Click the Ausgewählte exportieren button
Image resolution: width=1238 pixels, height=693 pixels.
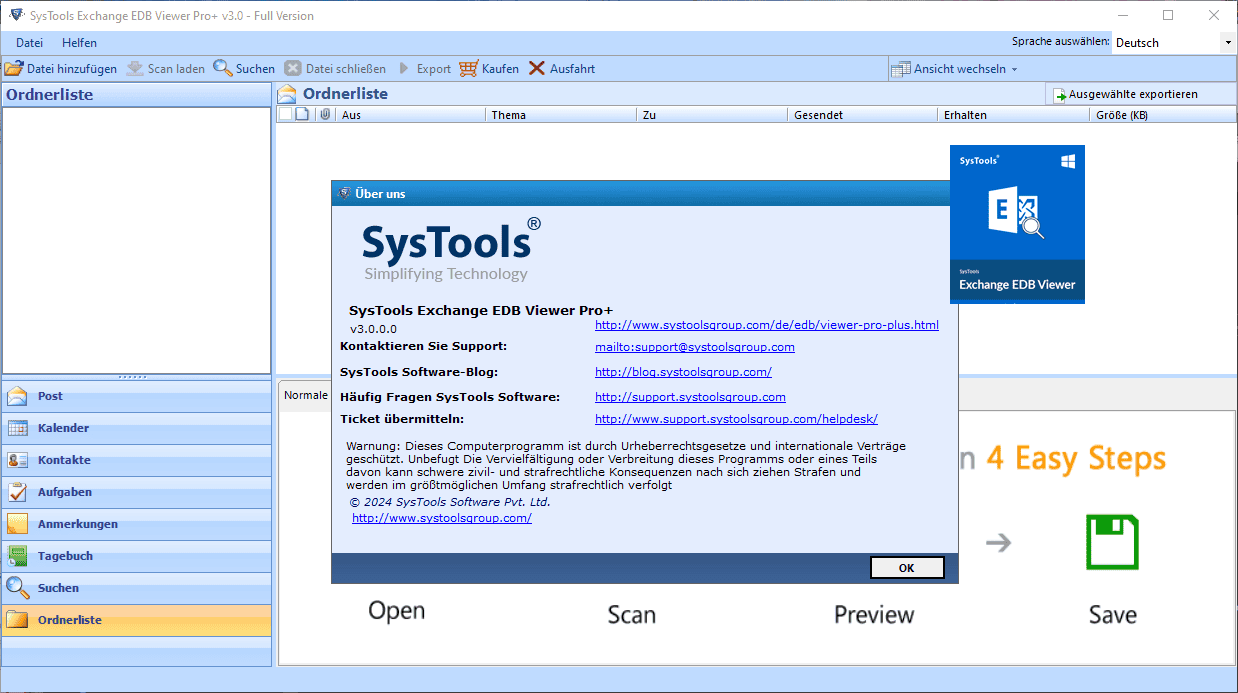tap(1125, 94)
